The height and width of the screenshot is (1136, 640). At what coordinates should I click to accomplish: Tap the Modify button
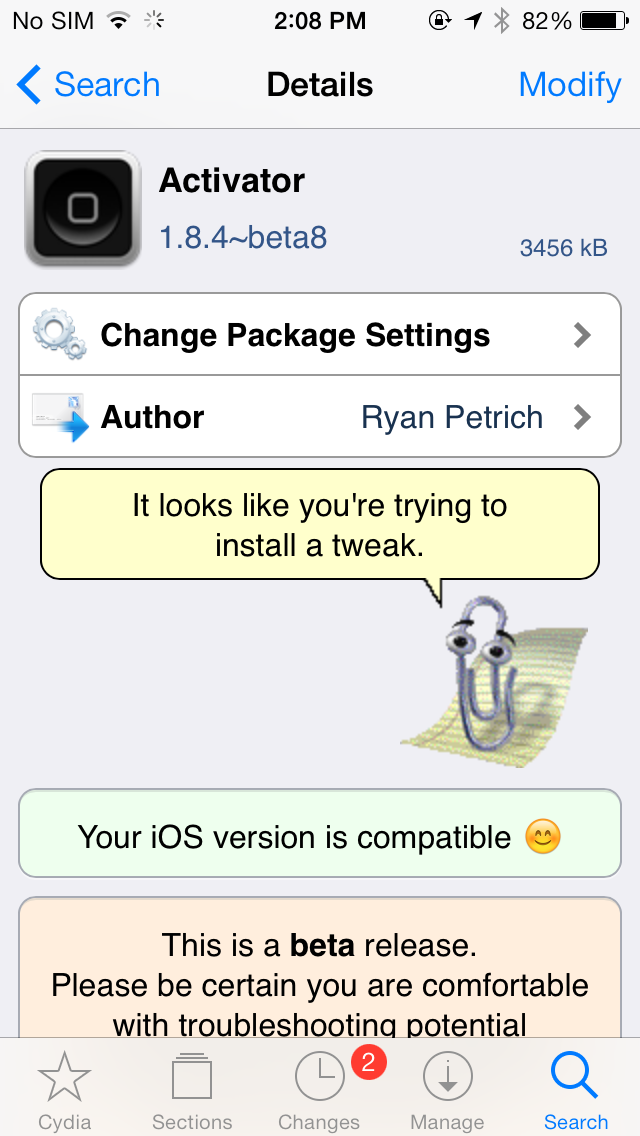(x=570, y=85)
